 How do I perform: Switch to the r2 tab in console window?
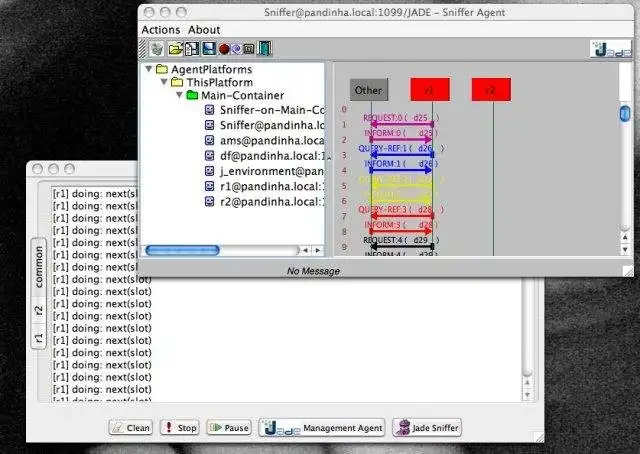[39, 311]
